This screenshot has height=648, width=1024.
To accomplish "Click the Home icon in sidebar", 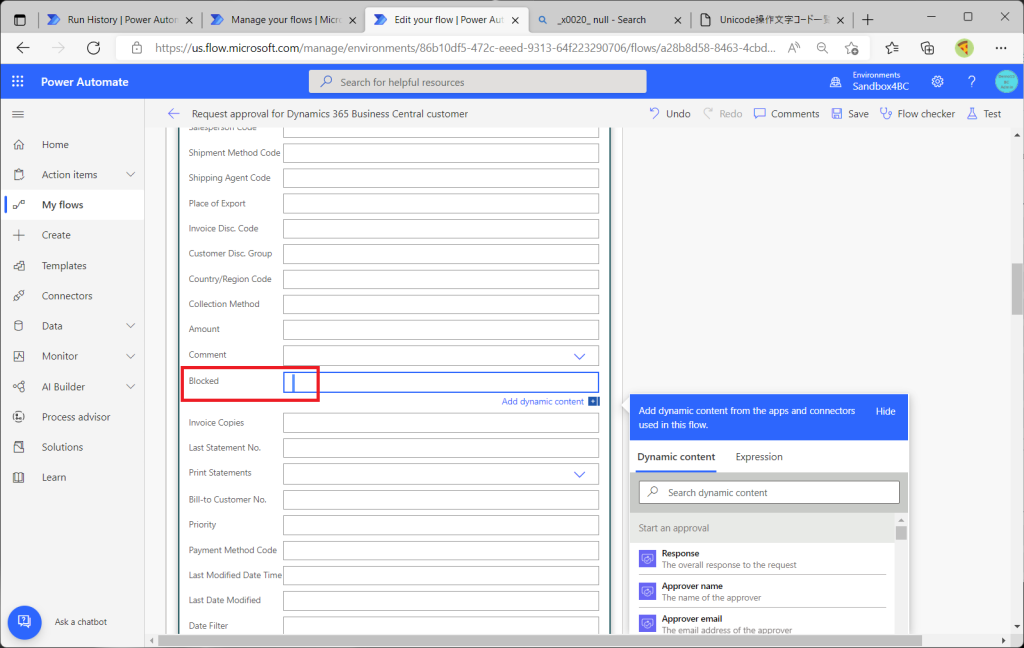I will pos(19,144).
